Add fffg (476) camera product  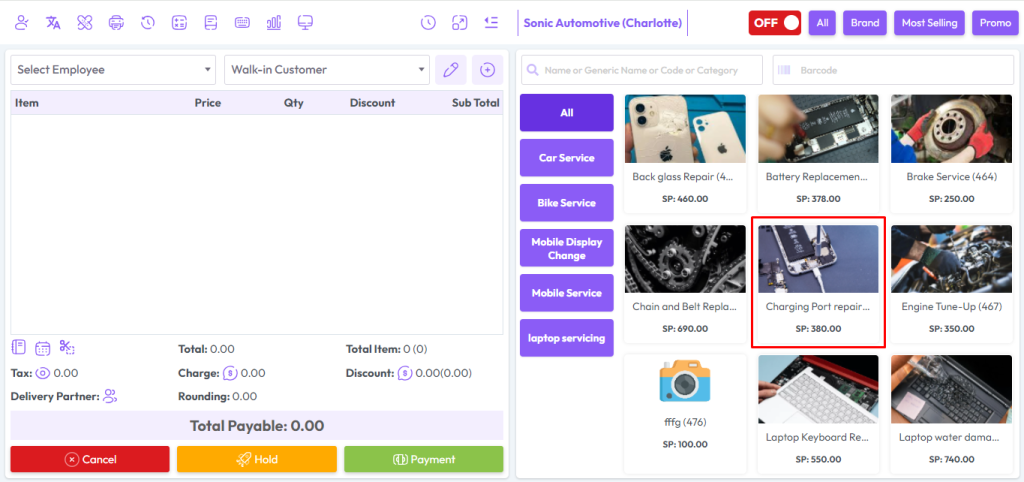(685, 413)
